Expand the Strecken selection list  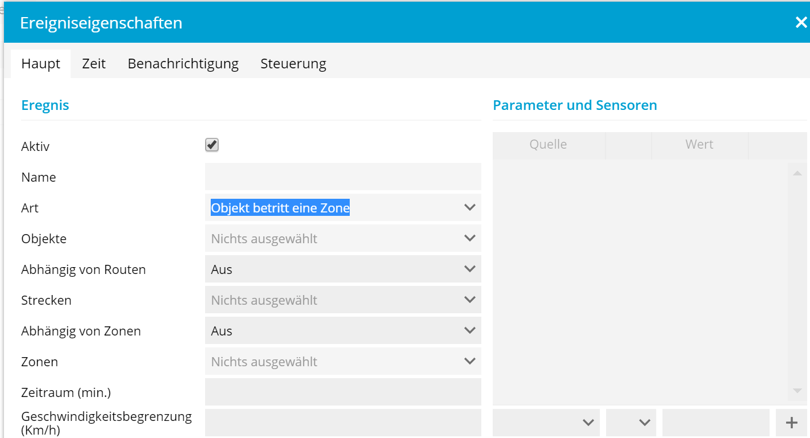[342, 300]
